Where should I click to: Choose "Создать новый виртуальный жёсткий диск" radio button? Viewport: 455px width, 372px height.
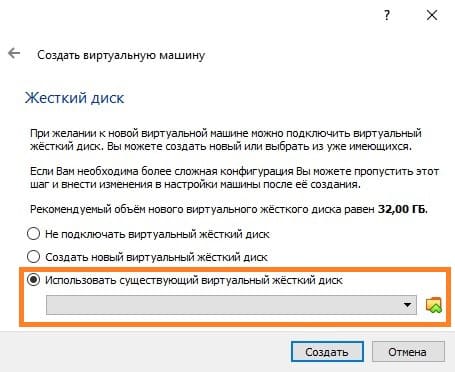pyautogui.click(x=33, y=257)
